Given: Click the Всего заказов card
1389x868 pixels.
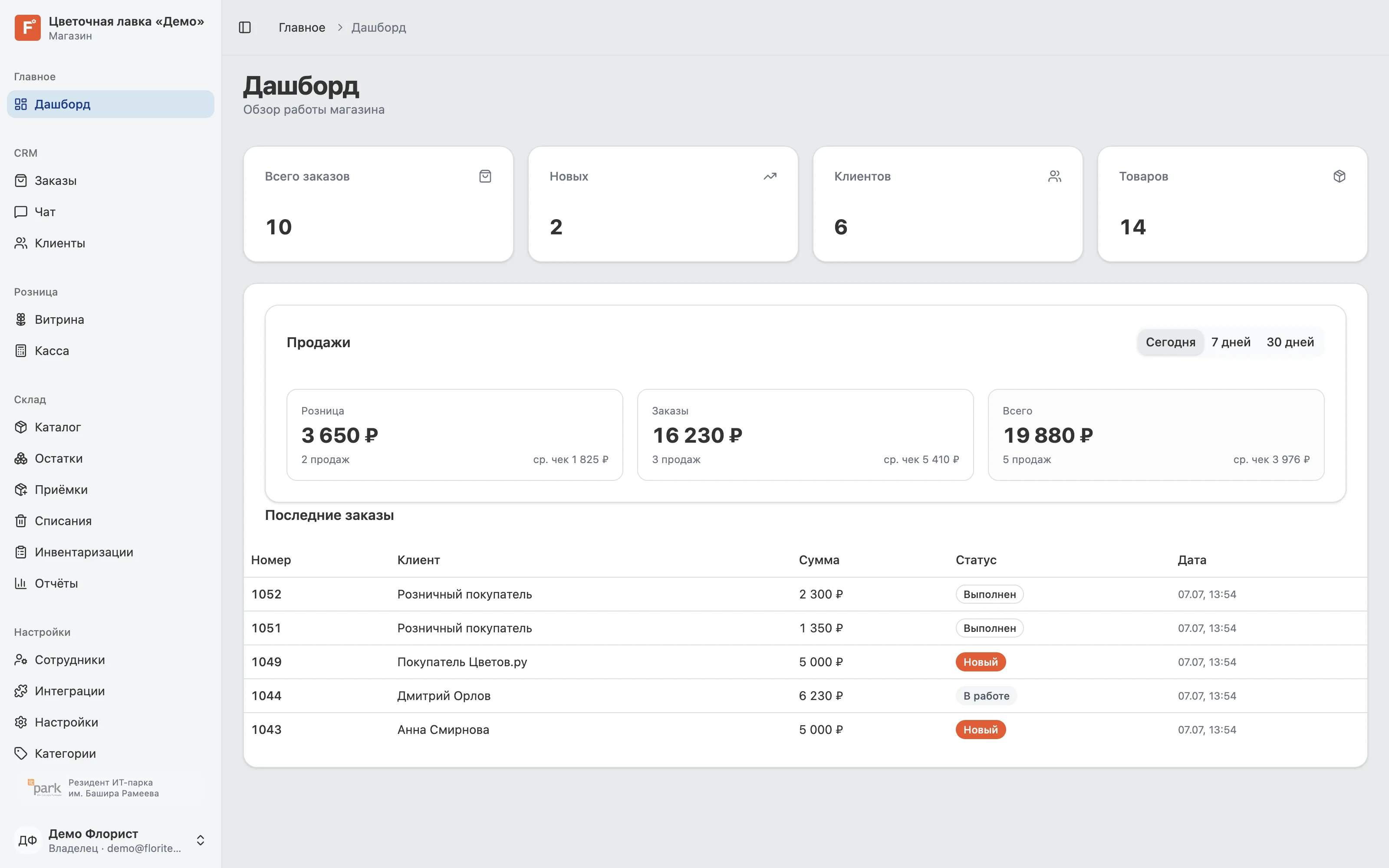Looking at the screenshot, I should coord(378,204).
